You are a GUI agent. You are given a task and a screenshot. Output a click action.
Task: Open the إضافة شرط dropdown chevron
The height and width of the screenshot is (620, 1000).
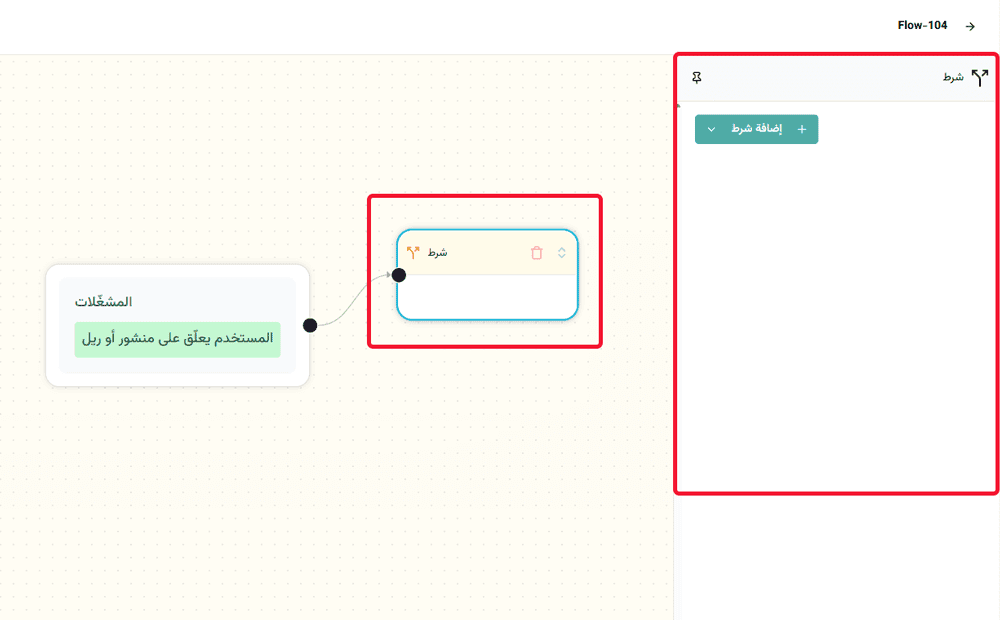tap(711, 129)
